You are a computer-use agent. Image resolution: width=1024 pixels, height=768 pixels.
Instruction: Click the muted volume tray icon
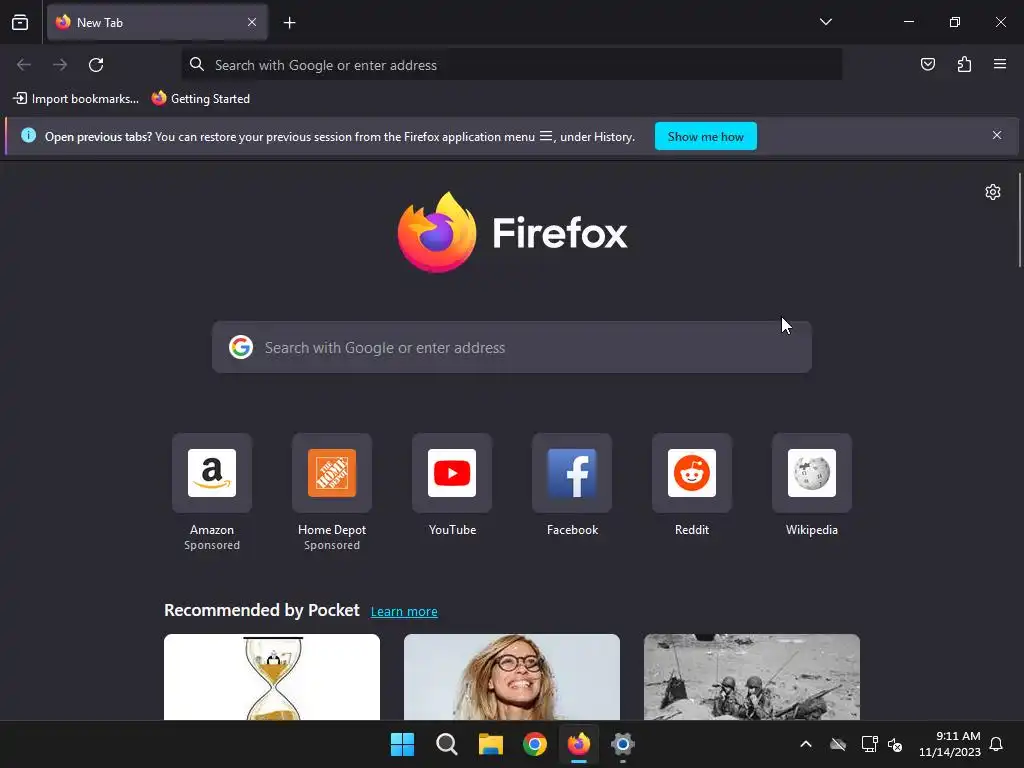point(895,744)
